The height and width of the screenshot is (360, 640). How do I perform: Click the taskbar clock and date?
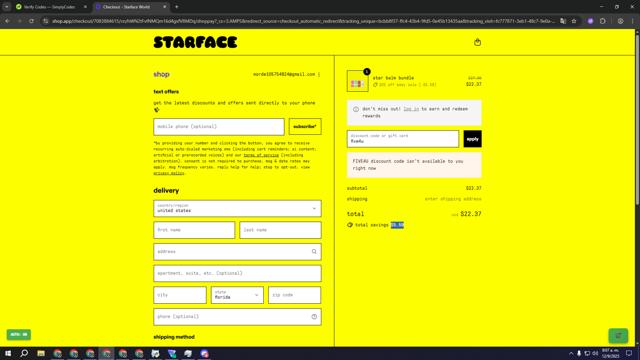(x=610, y=353)
